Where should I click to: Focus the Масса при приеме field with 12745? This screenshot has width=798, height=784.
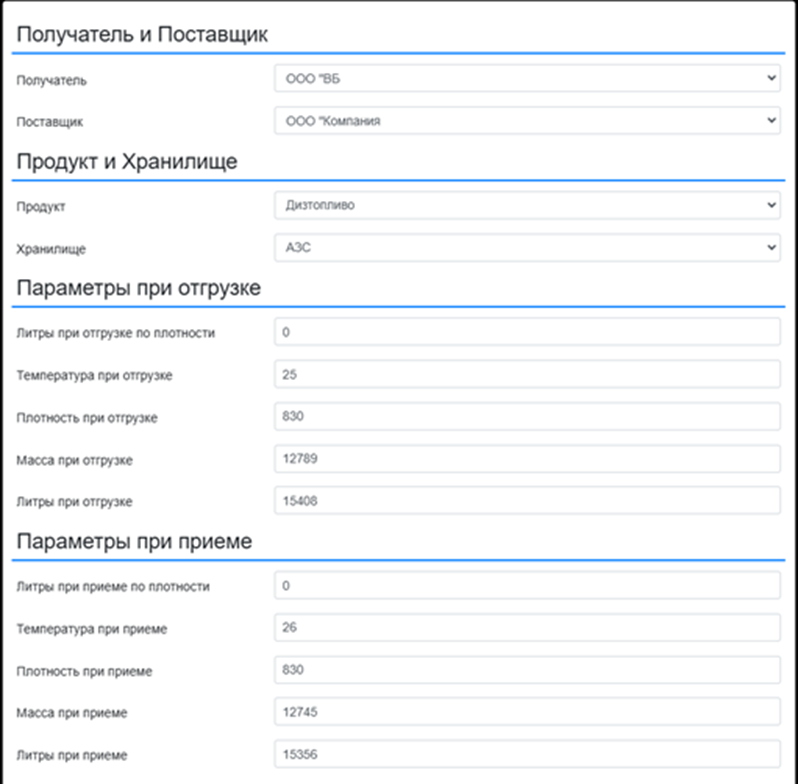[527, 712]
